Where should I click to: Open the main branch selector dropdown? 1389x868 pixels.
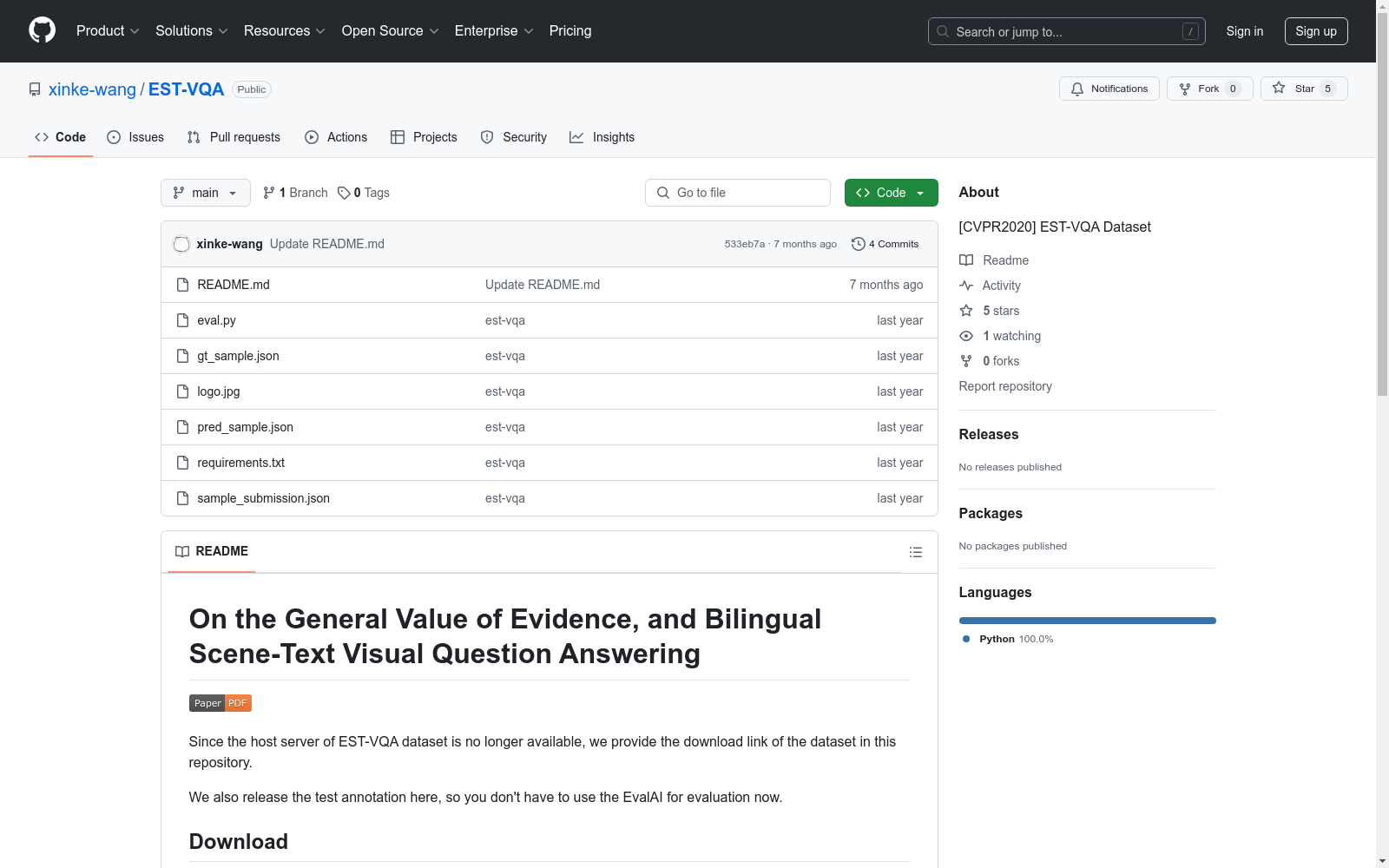(x=206, y=193)
